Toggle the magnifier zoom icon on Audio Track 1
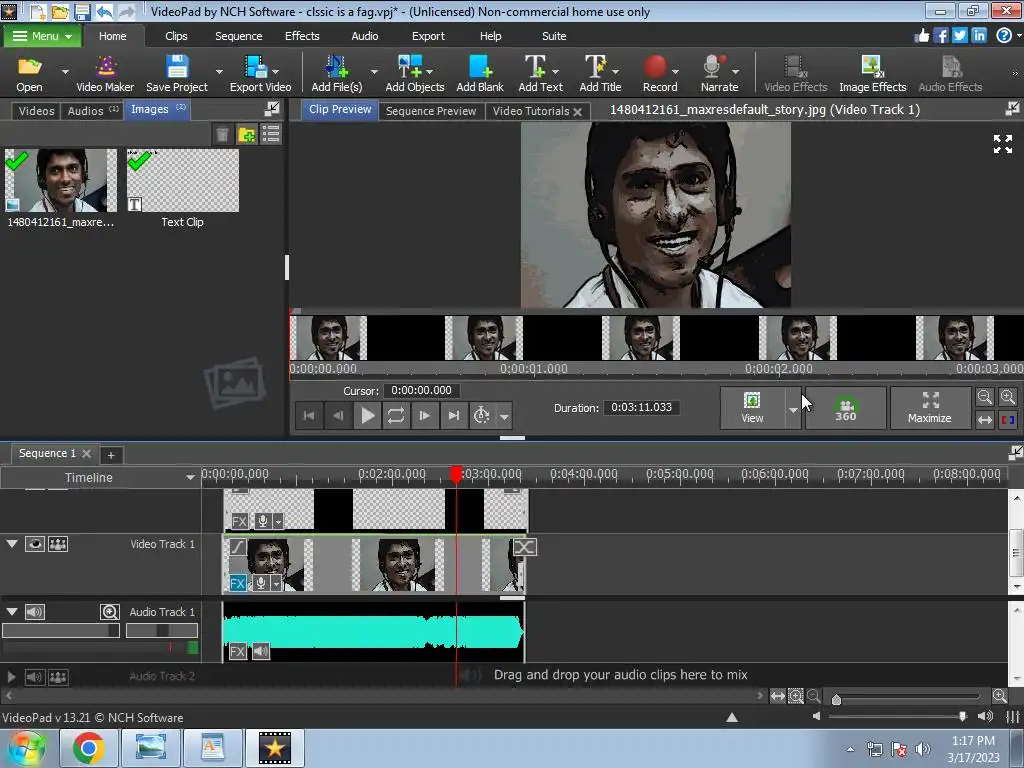Viewport: 1024px width, 768px height. click(110, 612)
